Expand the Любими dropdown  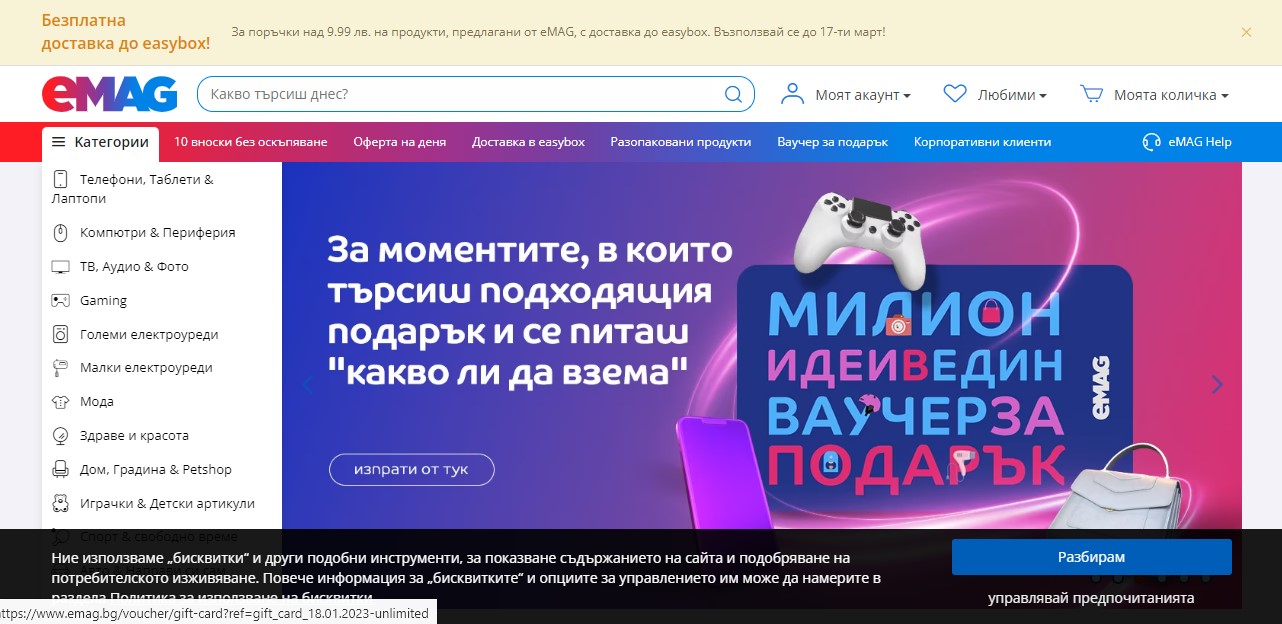pyautogui.click(x=1009, y=94)
